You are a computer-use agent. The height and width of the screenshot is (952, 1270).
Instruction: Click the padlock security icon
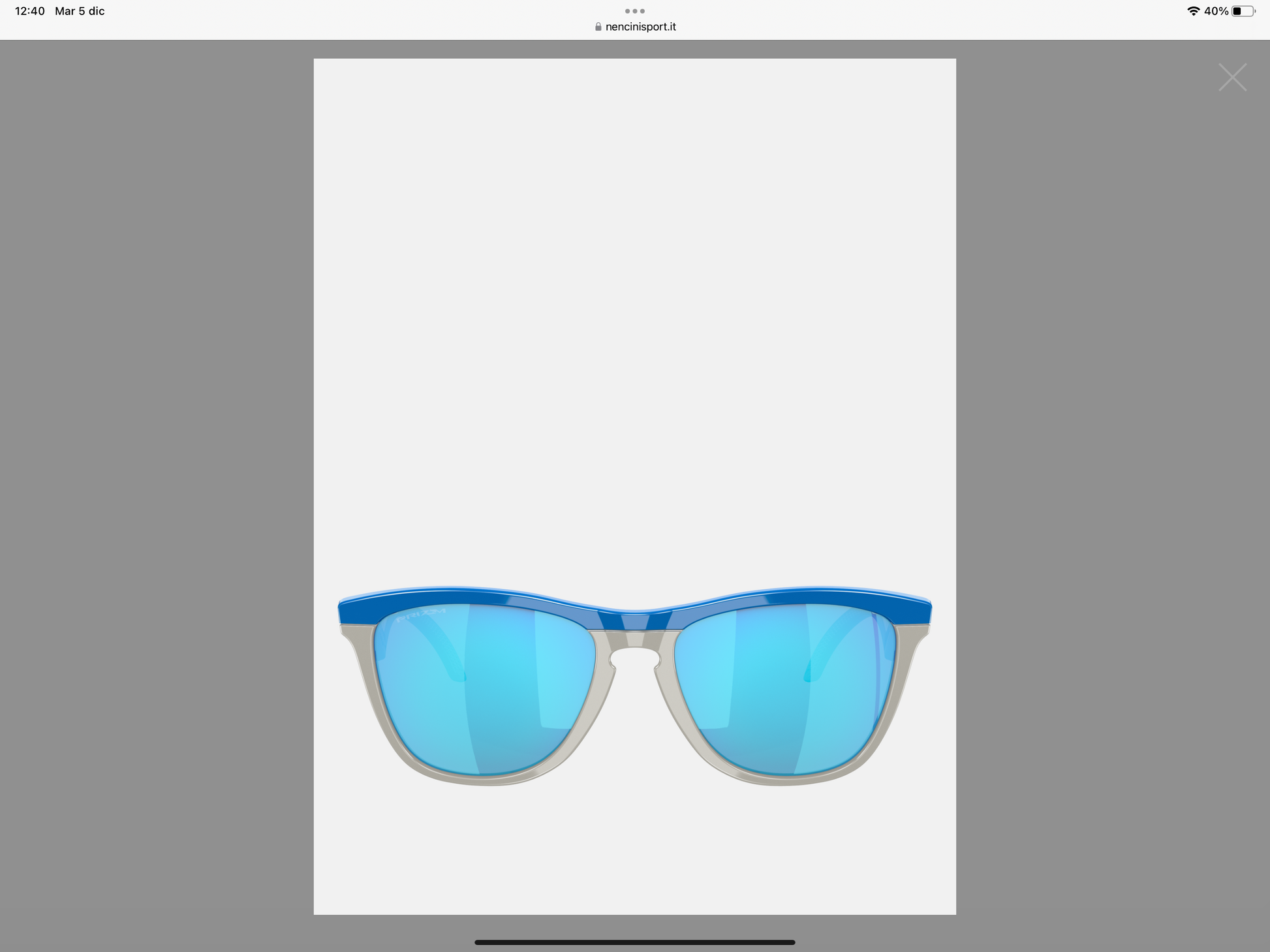598,27
